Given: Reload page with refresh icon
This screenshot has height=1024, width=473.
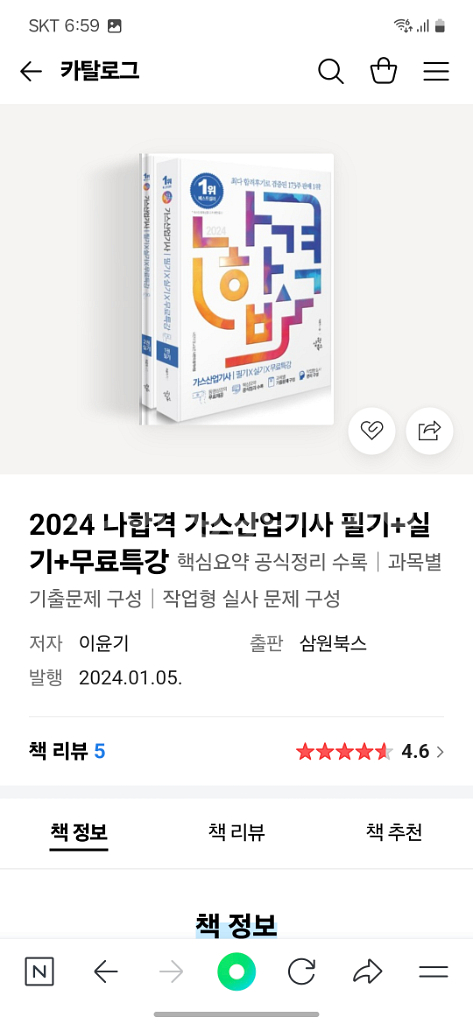Looking at the screenshot, I should [302, 972].
